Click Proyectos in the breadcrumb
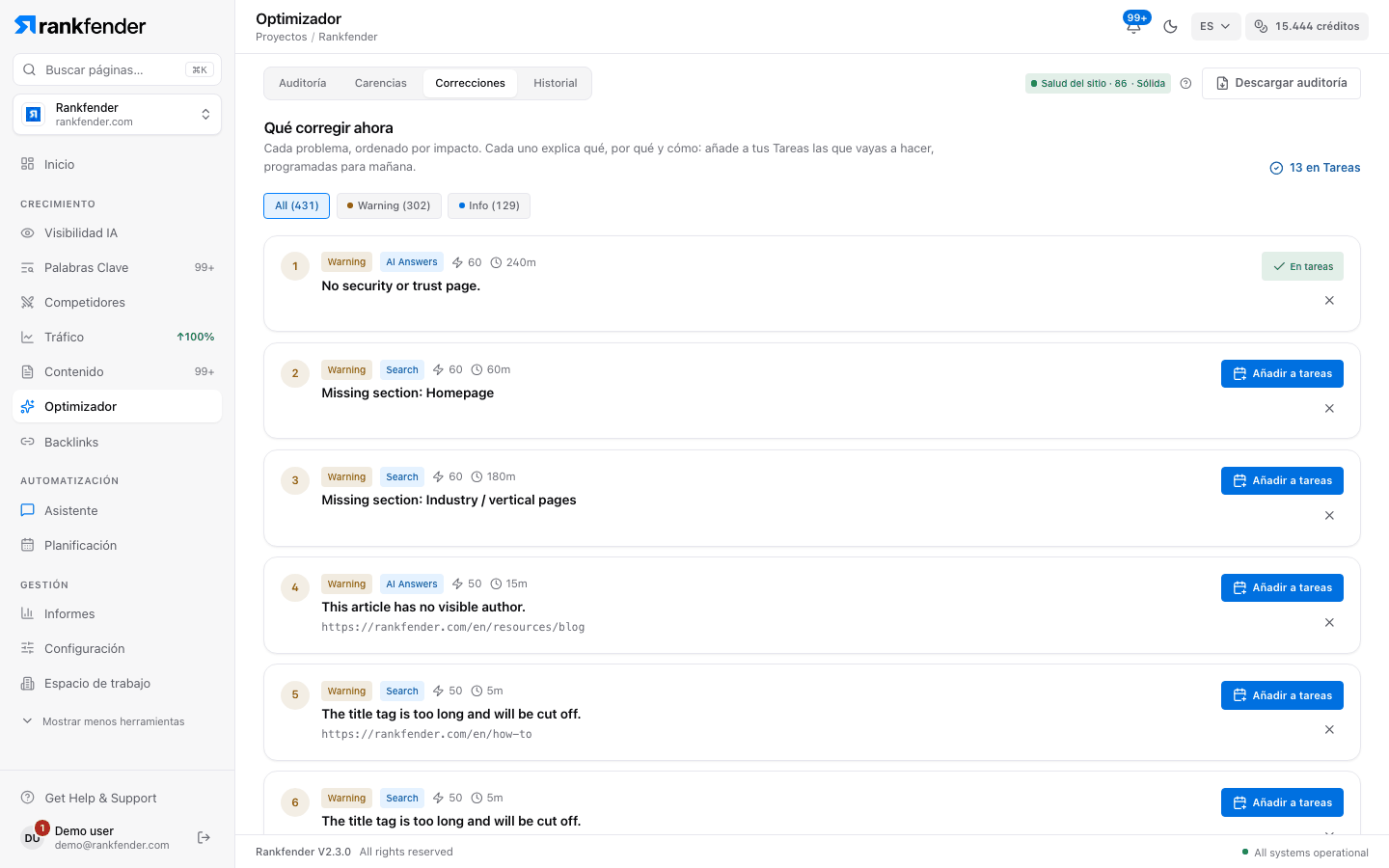Viewport: 1389px width, 868px height. click(281, 37)
